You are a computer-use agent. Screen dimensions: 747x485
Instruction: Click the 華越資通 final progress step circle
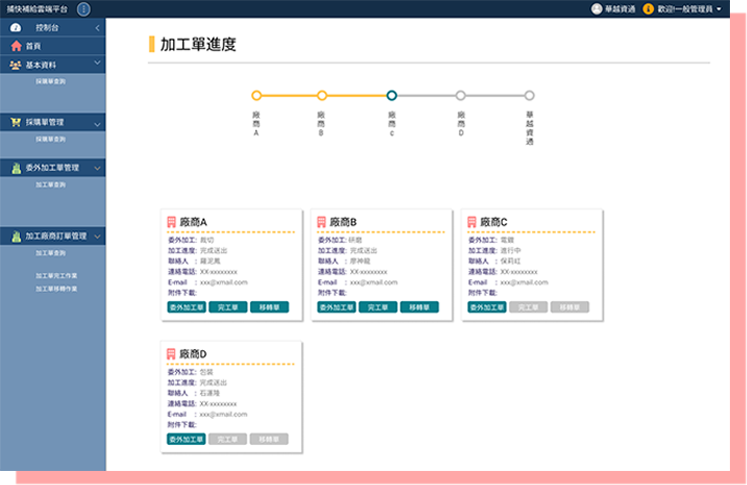point(529,96)
